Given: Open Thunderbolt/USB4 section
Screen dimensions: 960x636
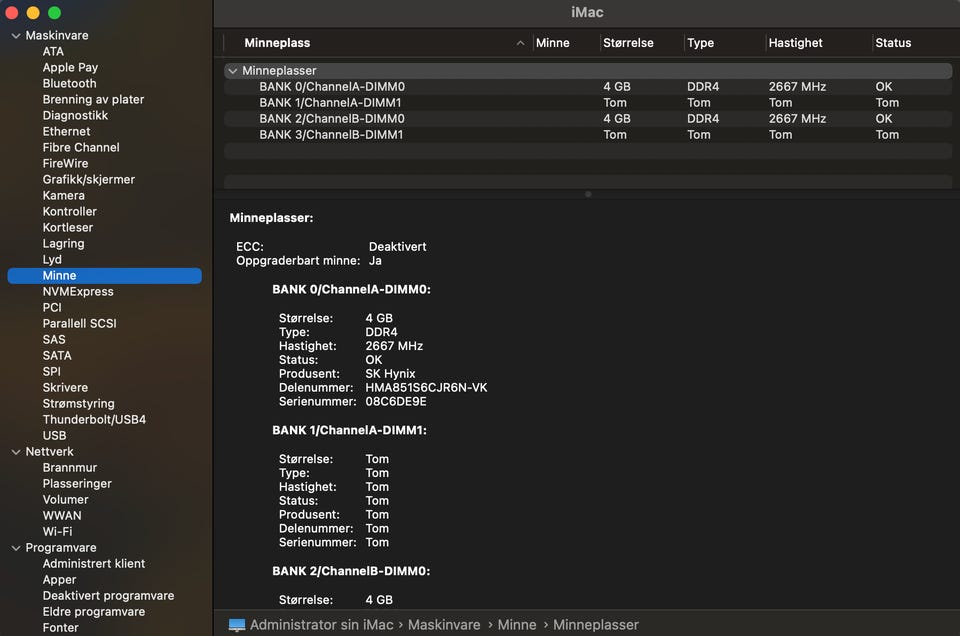Looking at the screenshot, I should (x=94, y=419).
